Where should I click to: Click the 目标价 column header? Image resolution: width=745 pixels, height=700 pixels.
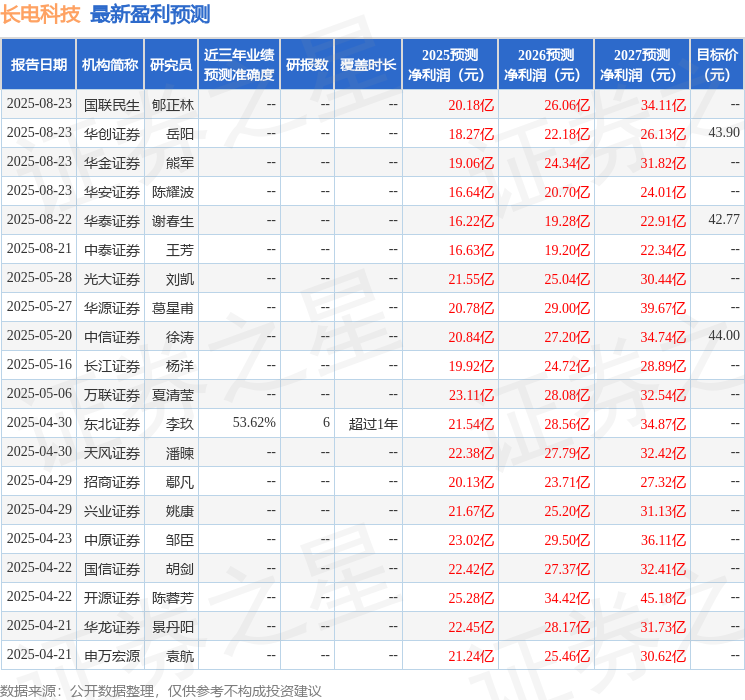pyautogui.click(x=717, y=65)
